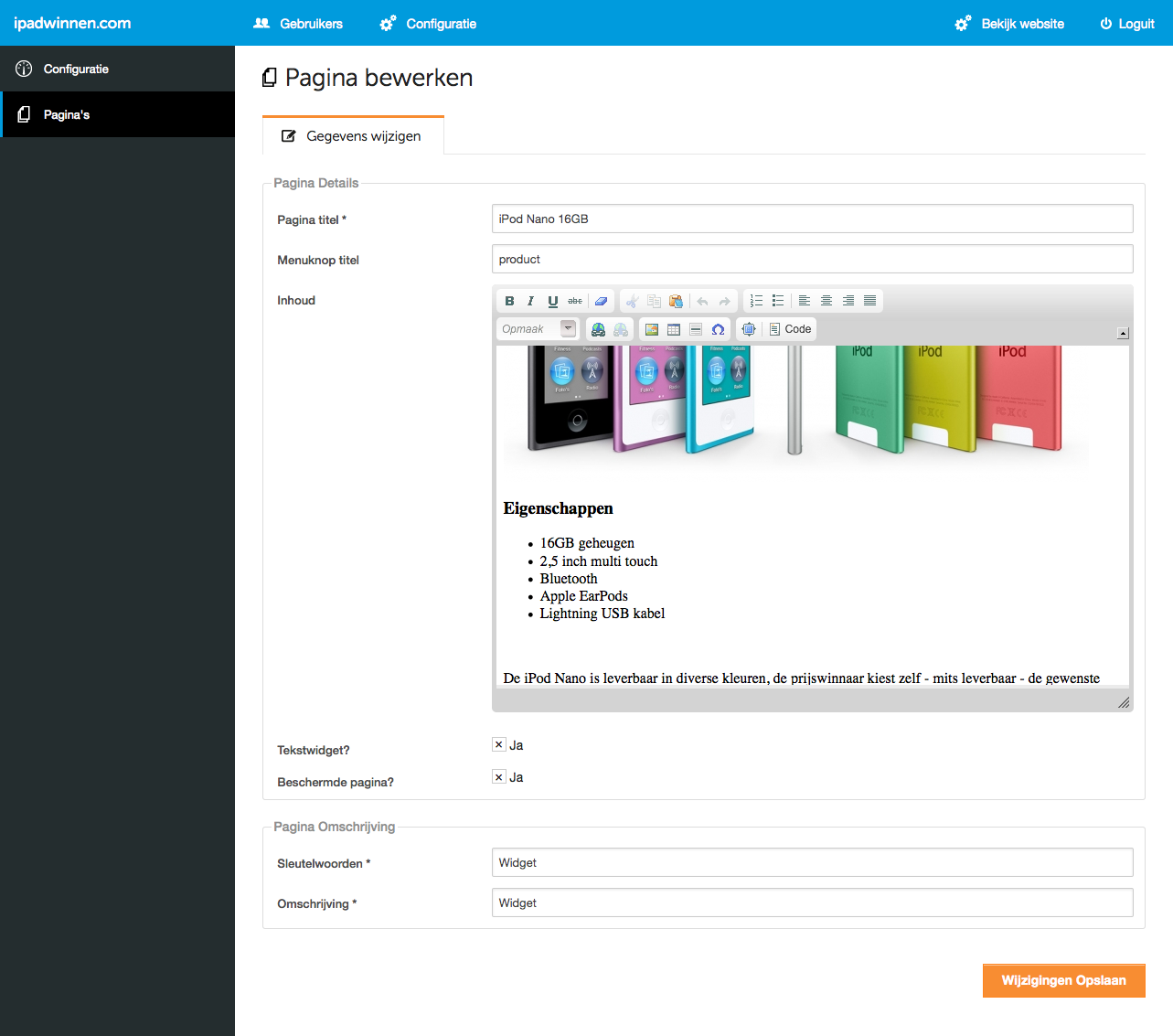
Task: Remove formatting with eraser icon
Action: pyautogui.click(x=601, y=301)
